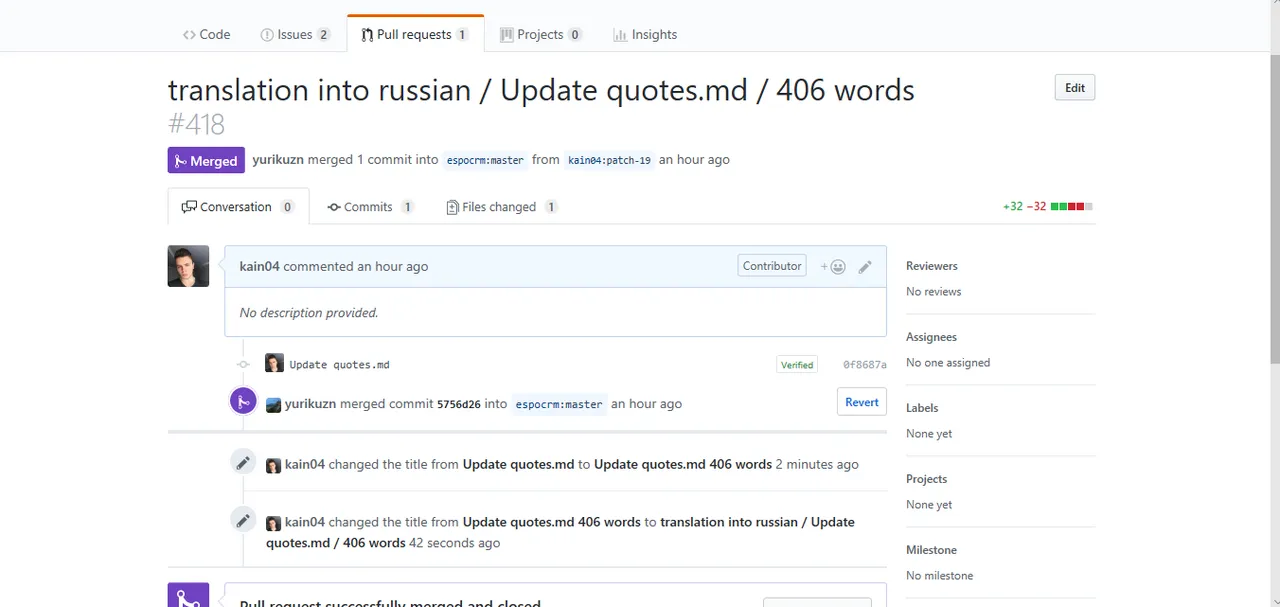
Task: Open the espocrm:master branch link in the header
Action: coord(485,160)
